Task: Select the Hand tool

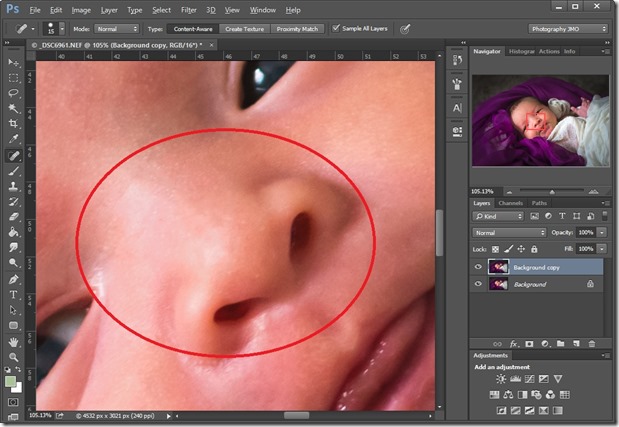Action: click(13, 342)
